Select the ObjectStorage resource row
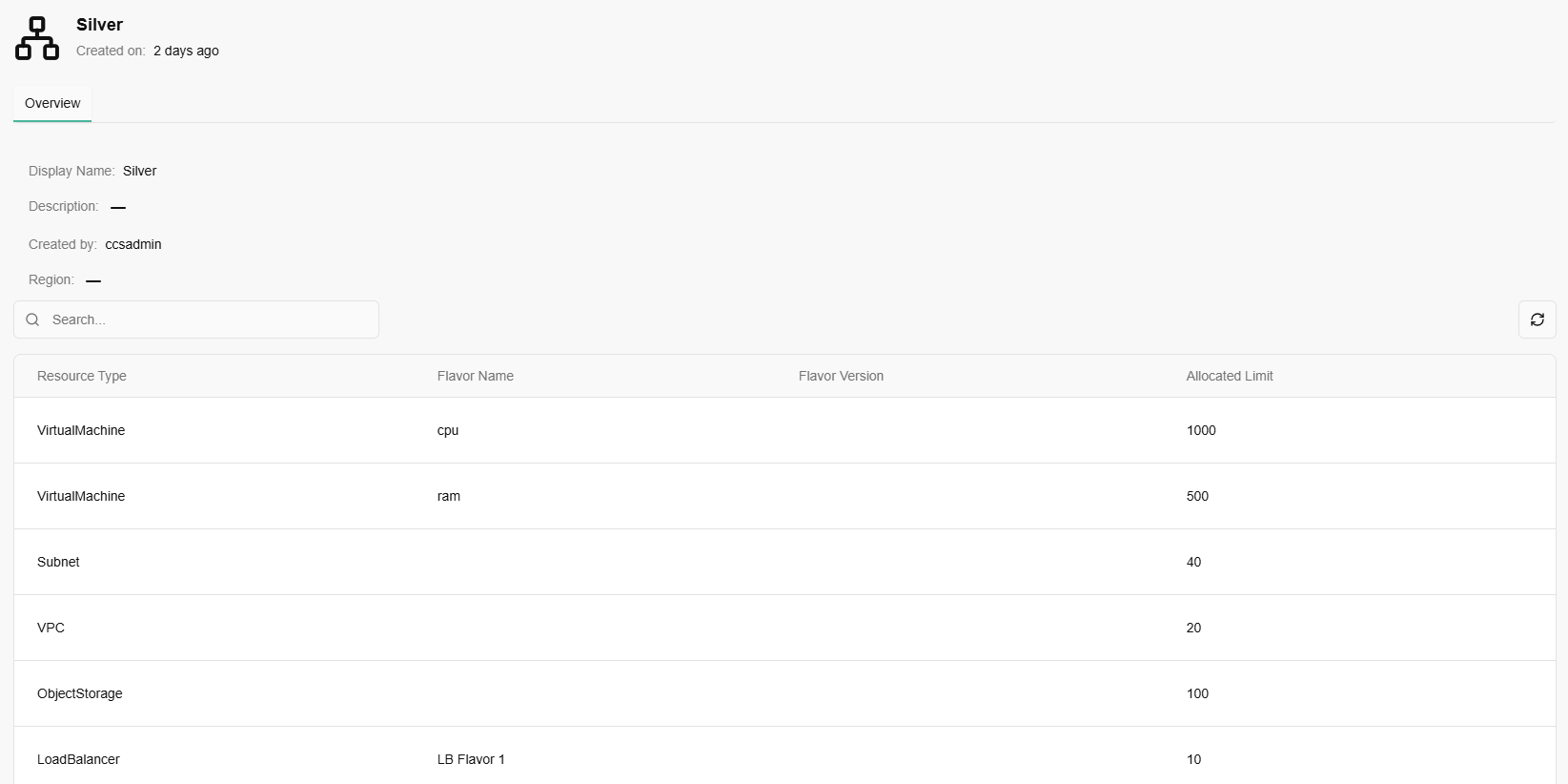 [x=80, y=693]
